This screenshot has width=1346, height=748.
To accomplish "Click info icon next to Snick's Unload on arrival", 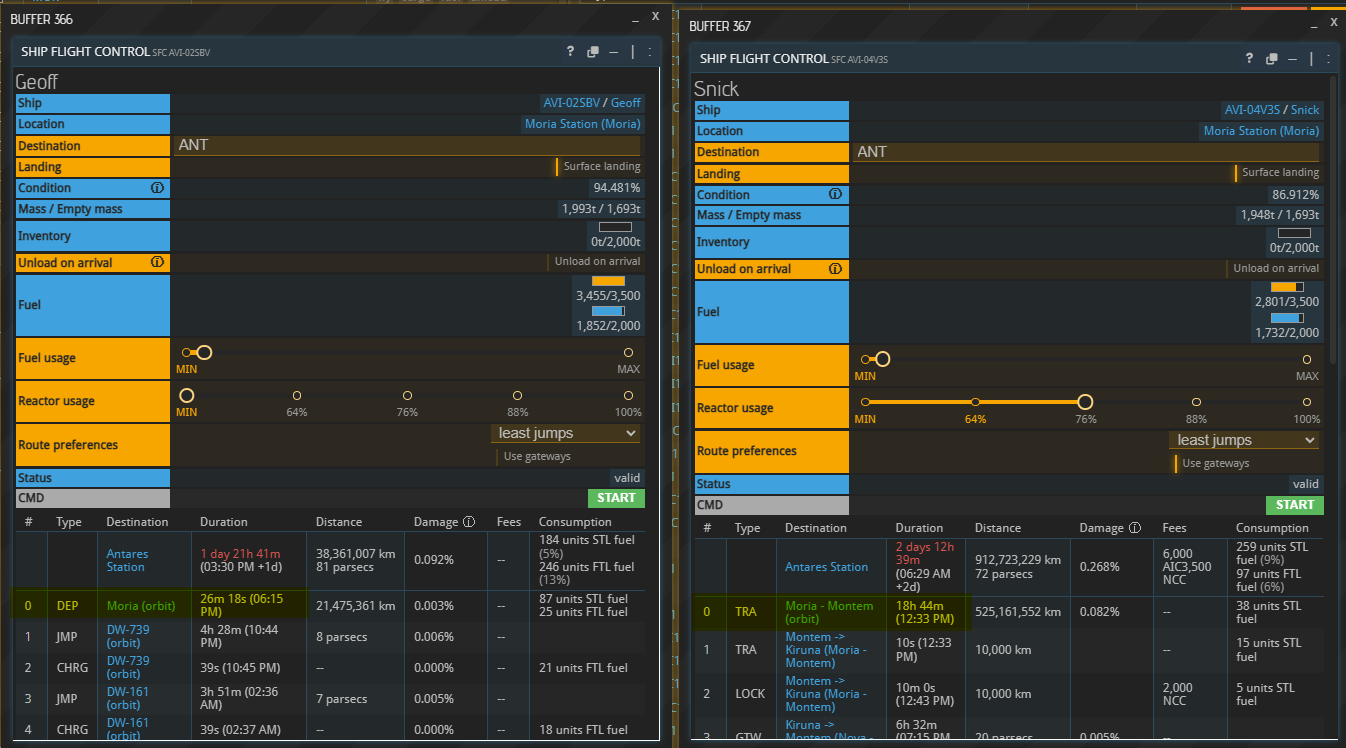I will pyautogui.click(x=836, y=269).
